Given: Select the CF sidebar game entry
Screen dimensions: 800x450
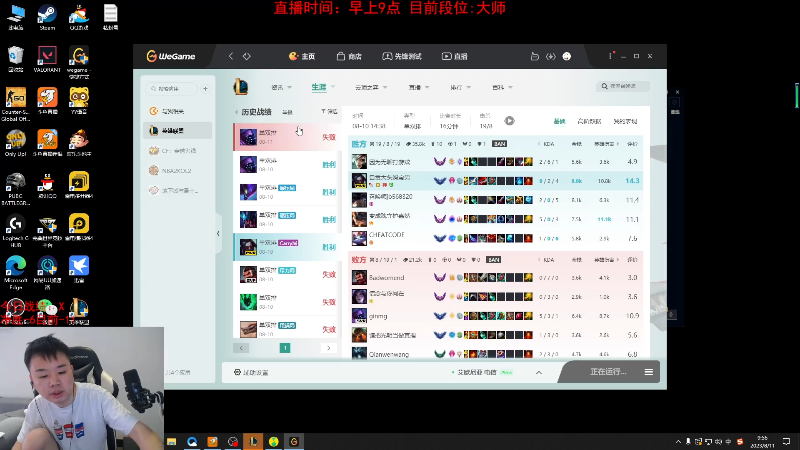Looking at the screenshot, I should (178, 151).
